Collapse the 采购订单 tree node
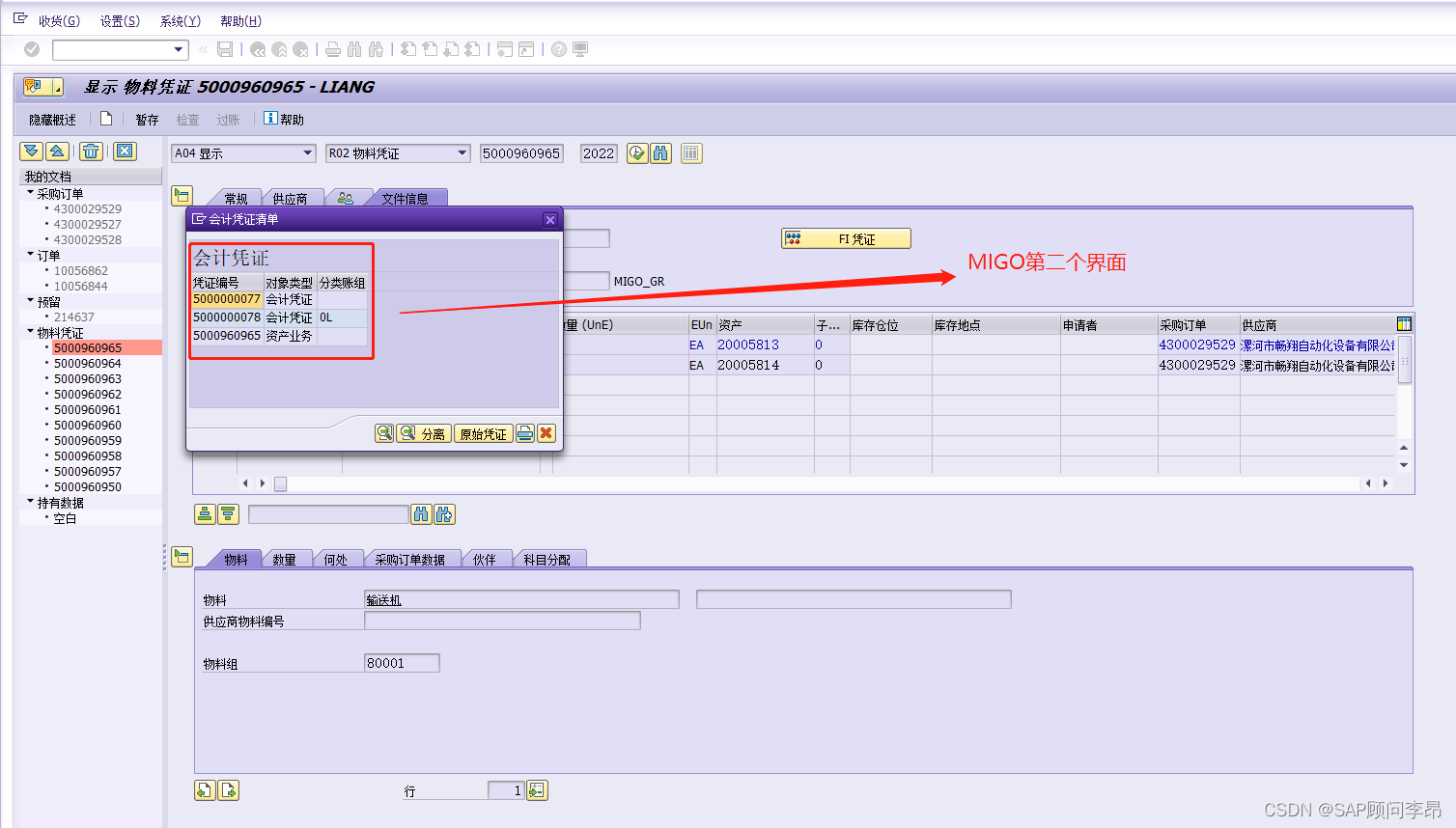 coord(30,193)
